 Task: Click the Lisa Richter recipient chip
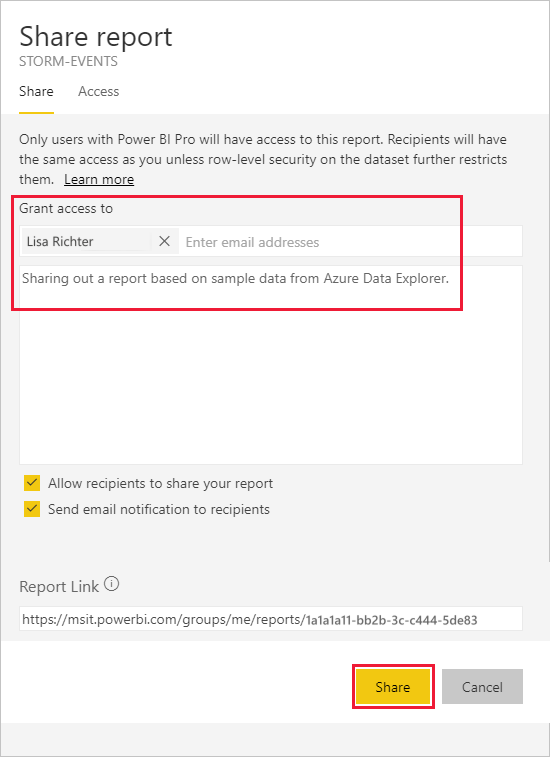(87, 241)
